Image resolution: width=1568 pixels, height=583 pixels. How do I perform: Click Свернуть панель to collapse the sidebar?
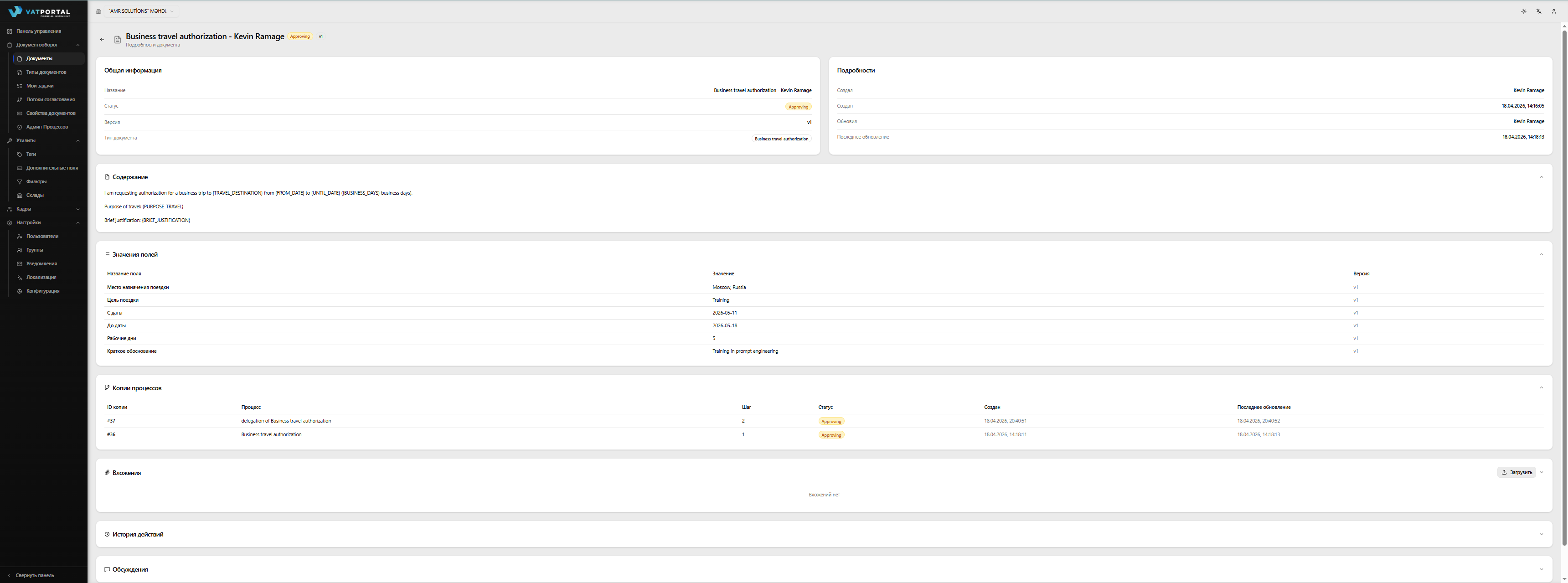(x=34, y=575)
